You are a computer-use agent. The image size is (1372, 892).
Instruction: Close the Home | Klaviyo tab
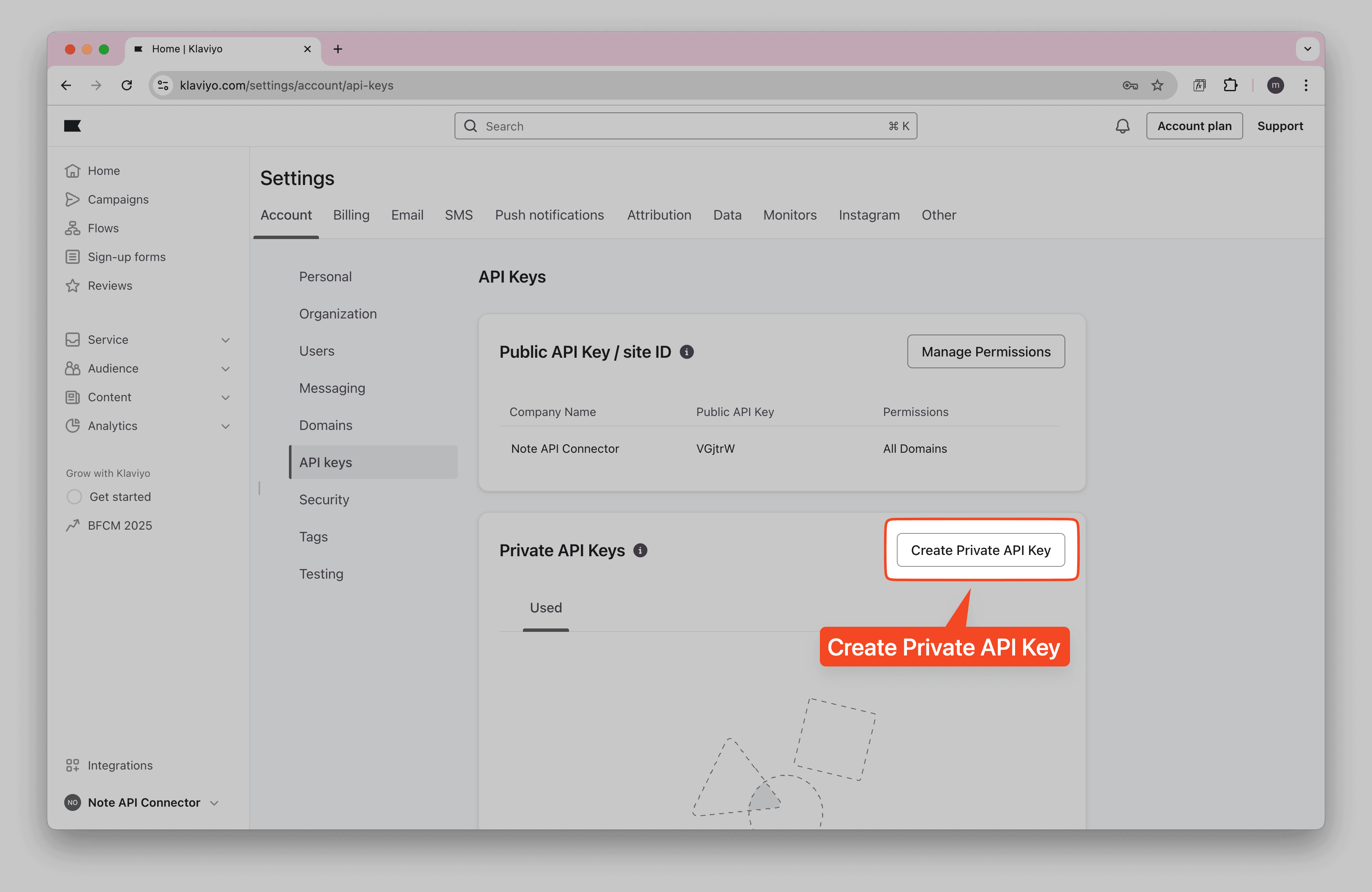(x=307, y=49)
